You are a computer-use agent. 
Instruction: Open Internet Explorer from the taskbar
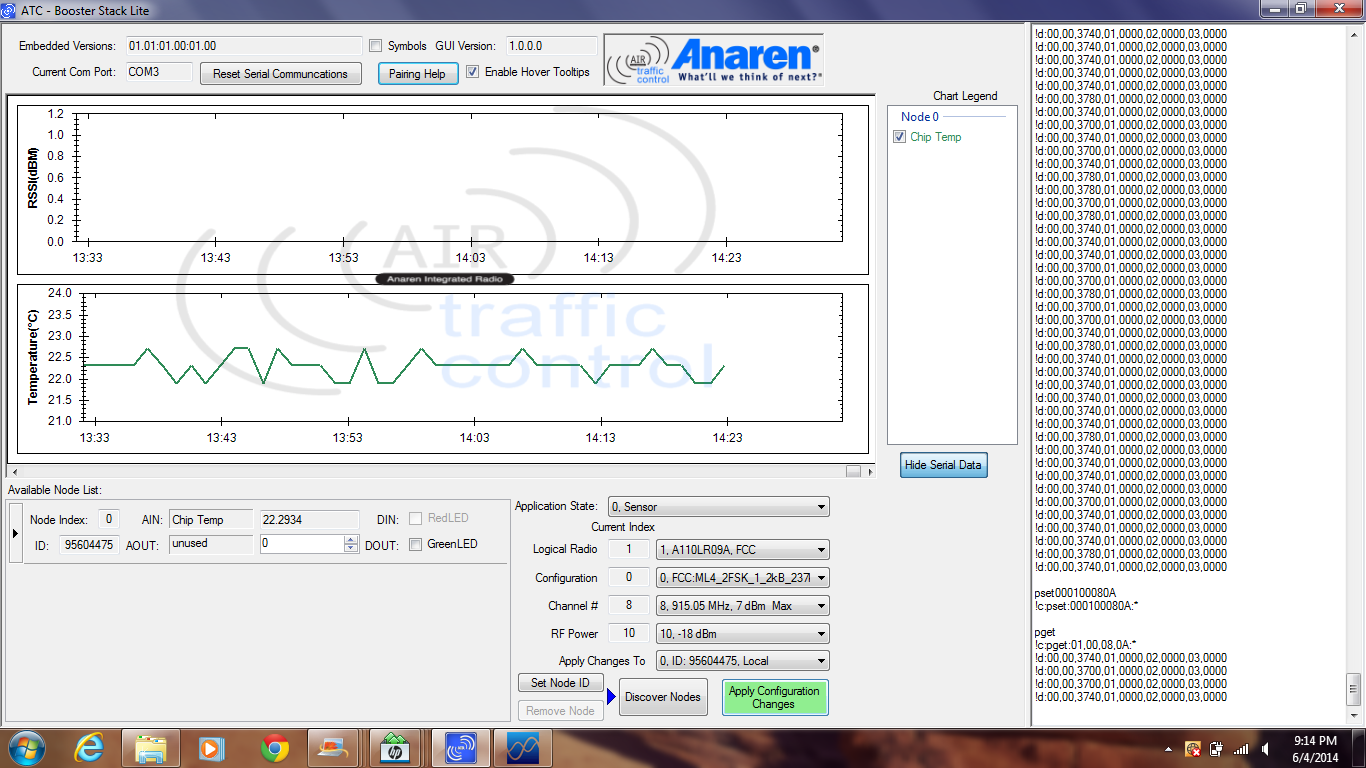pyautogui.click(x=89, y=747)
